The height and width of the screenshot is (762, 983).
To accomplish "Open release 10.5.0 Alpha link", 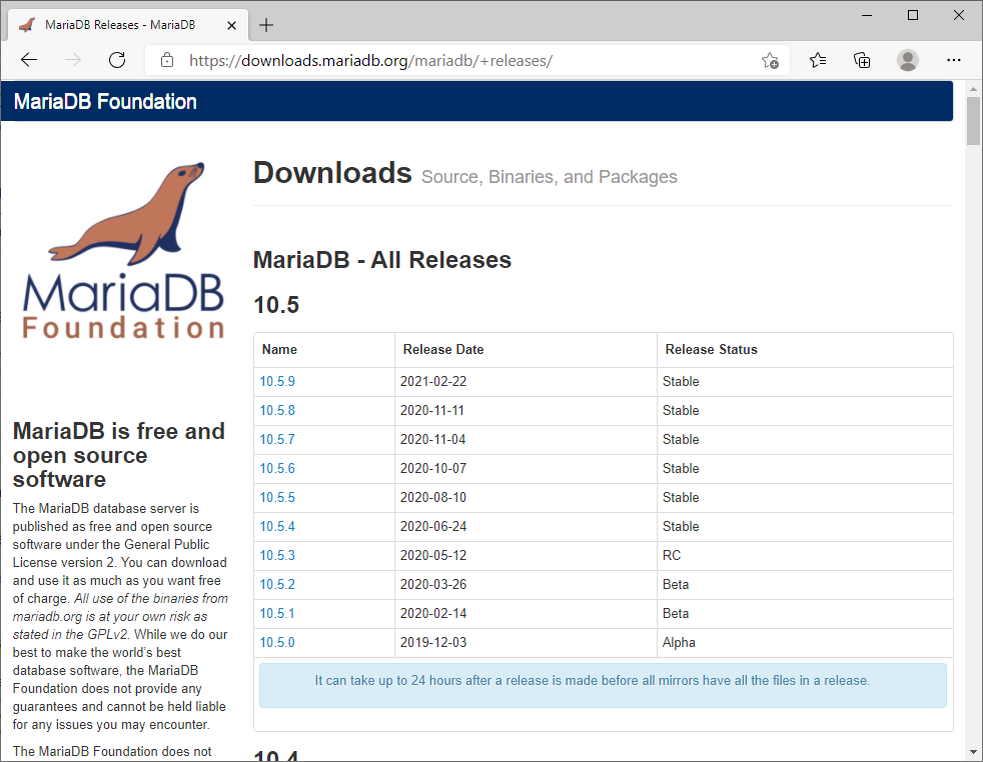I will pos(277,642).
